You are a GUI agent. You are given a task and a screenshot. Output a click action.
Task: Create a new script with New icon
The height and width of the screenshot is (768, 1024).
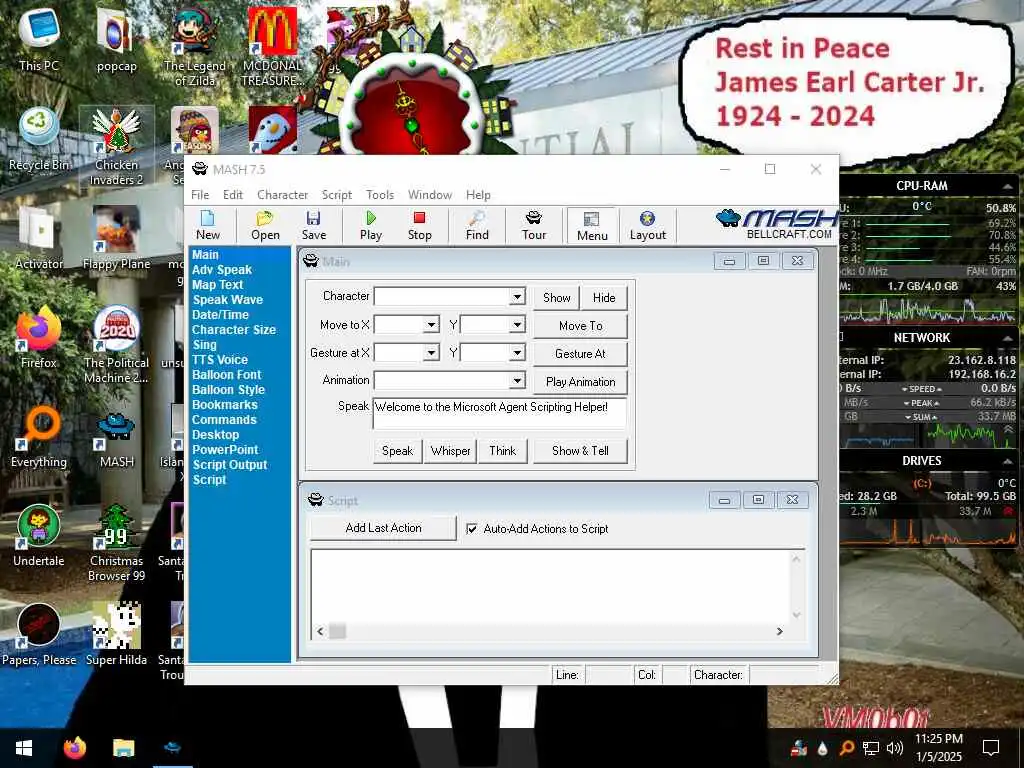pos(208,225)
